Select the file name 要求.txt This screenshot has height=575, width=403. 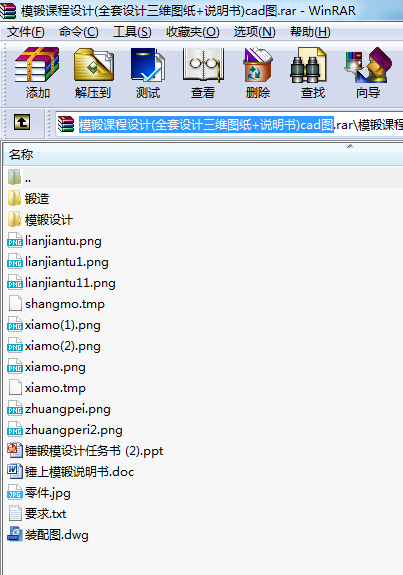click(45, 513)
